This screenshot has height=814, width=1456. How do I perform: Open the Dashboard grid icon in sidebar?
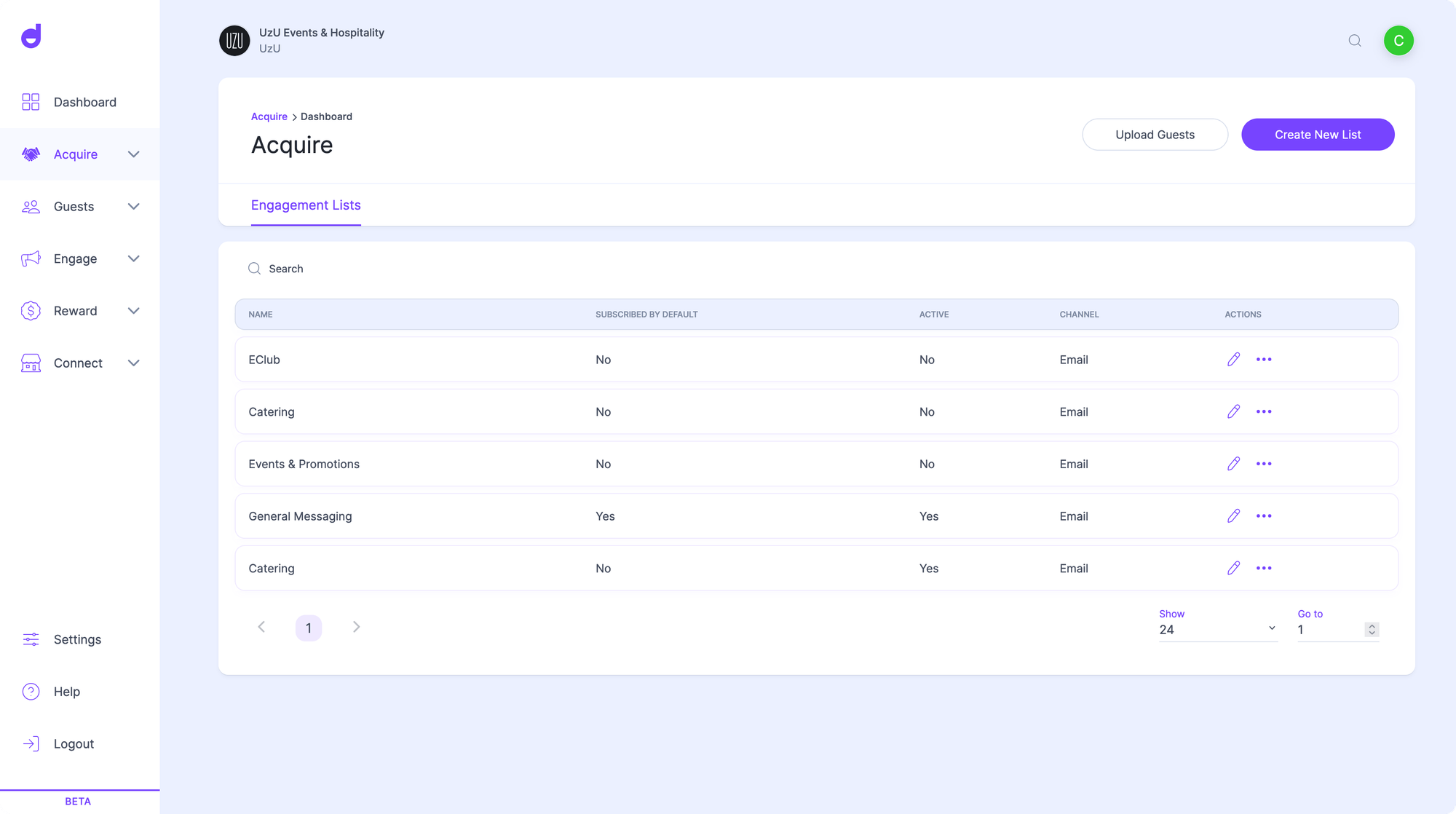31,102
